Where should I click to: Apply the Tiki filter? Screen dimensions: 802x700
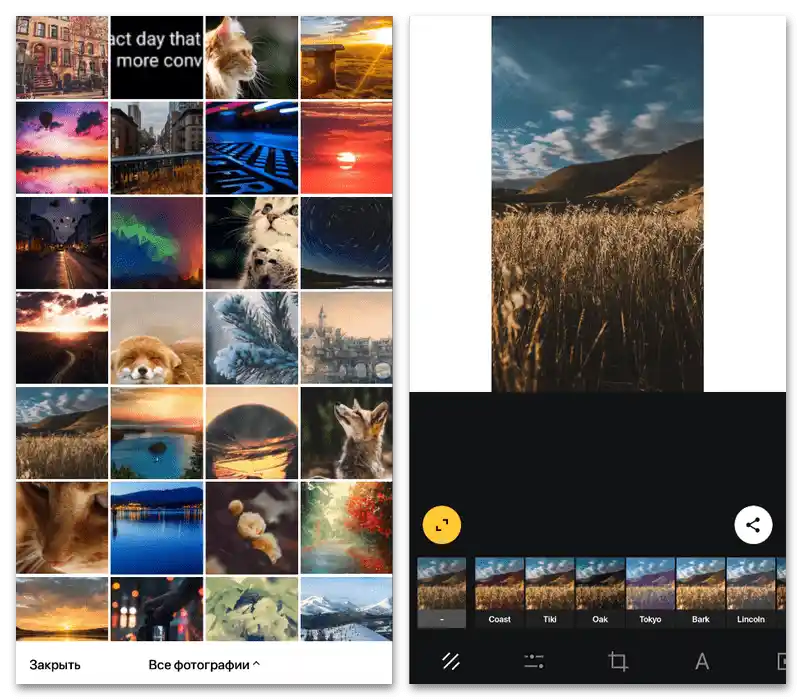click(x=550, y=593)
